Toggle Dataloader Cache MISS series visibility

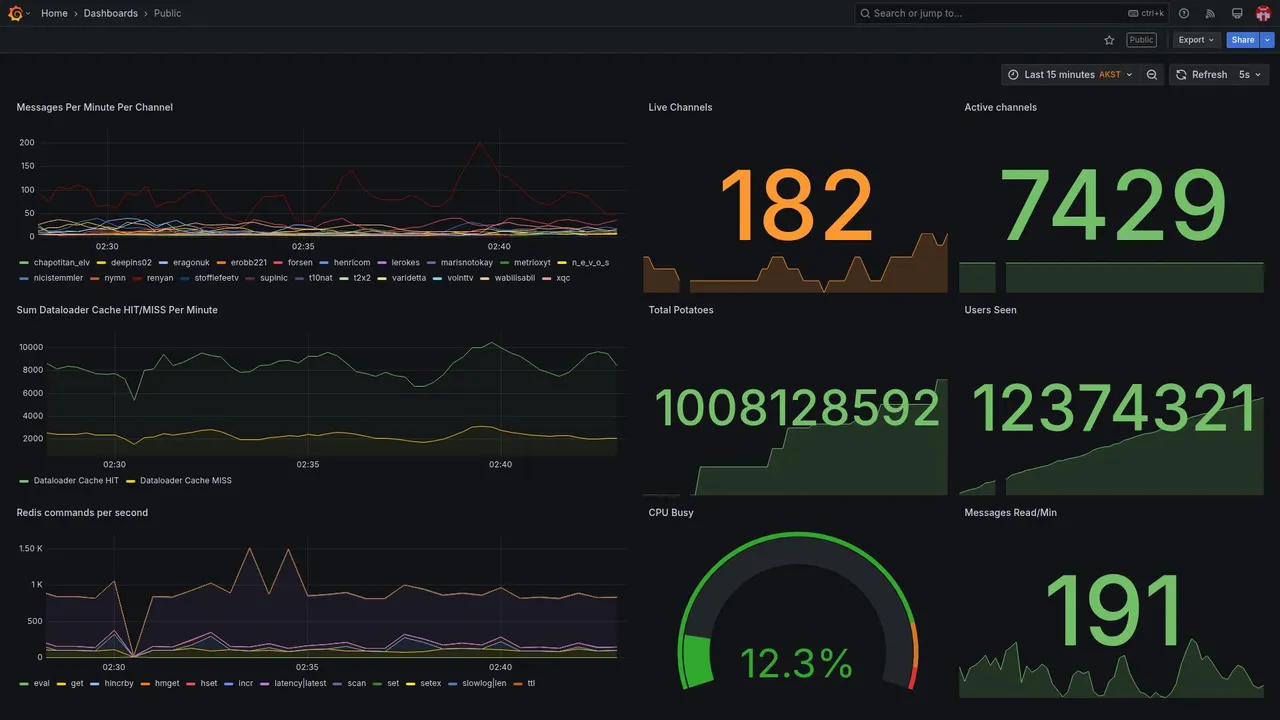(178, 481)
